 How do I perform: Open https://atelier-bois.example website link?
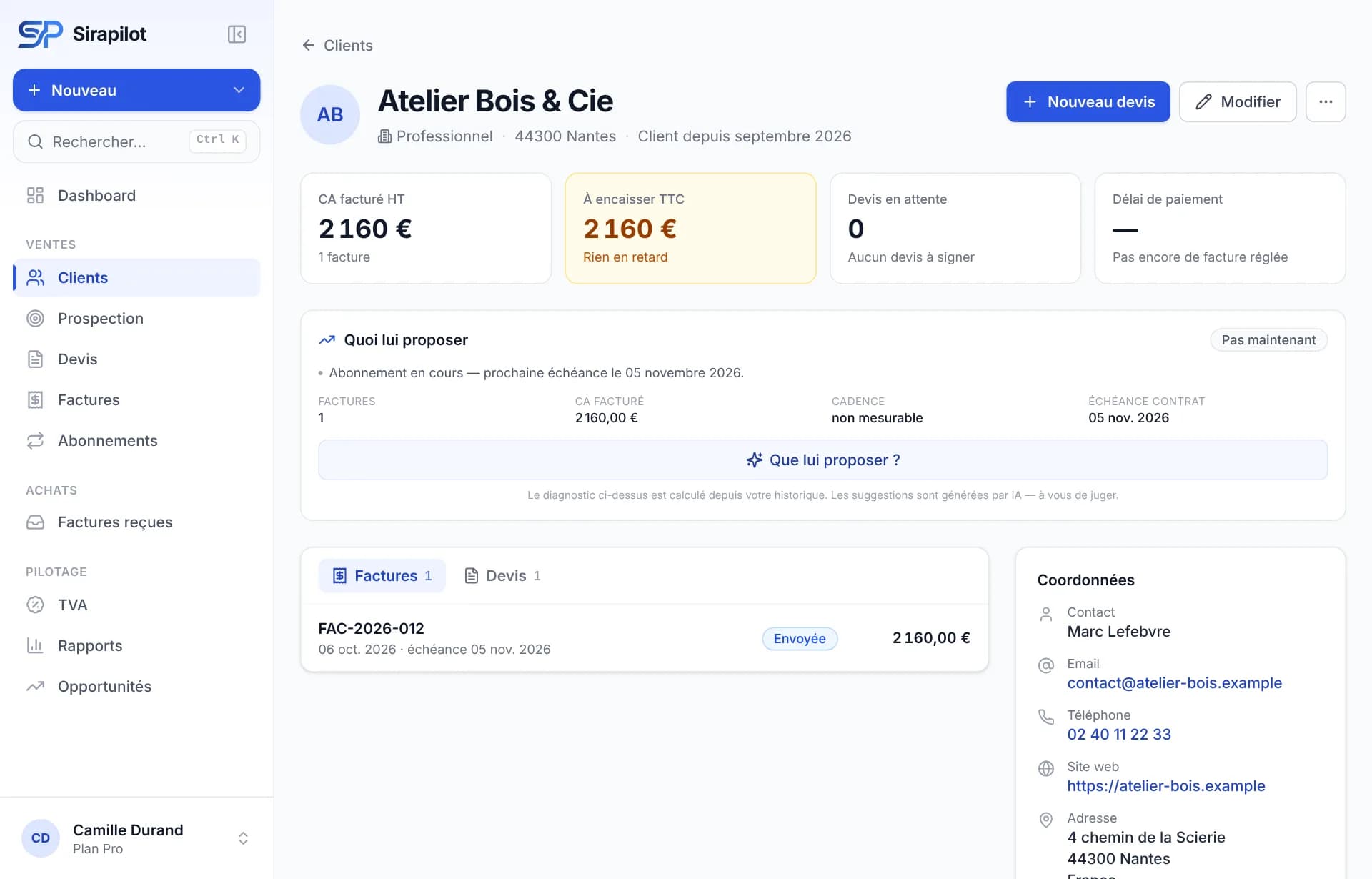(x=1166, y=785)
